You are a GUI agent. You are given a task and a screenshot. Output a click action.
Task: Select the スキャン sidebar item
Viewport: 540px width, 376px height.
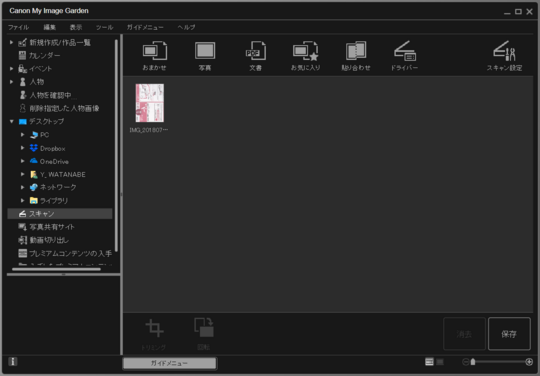pos(60,213)
